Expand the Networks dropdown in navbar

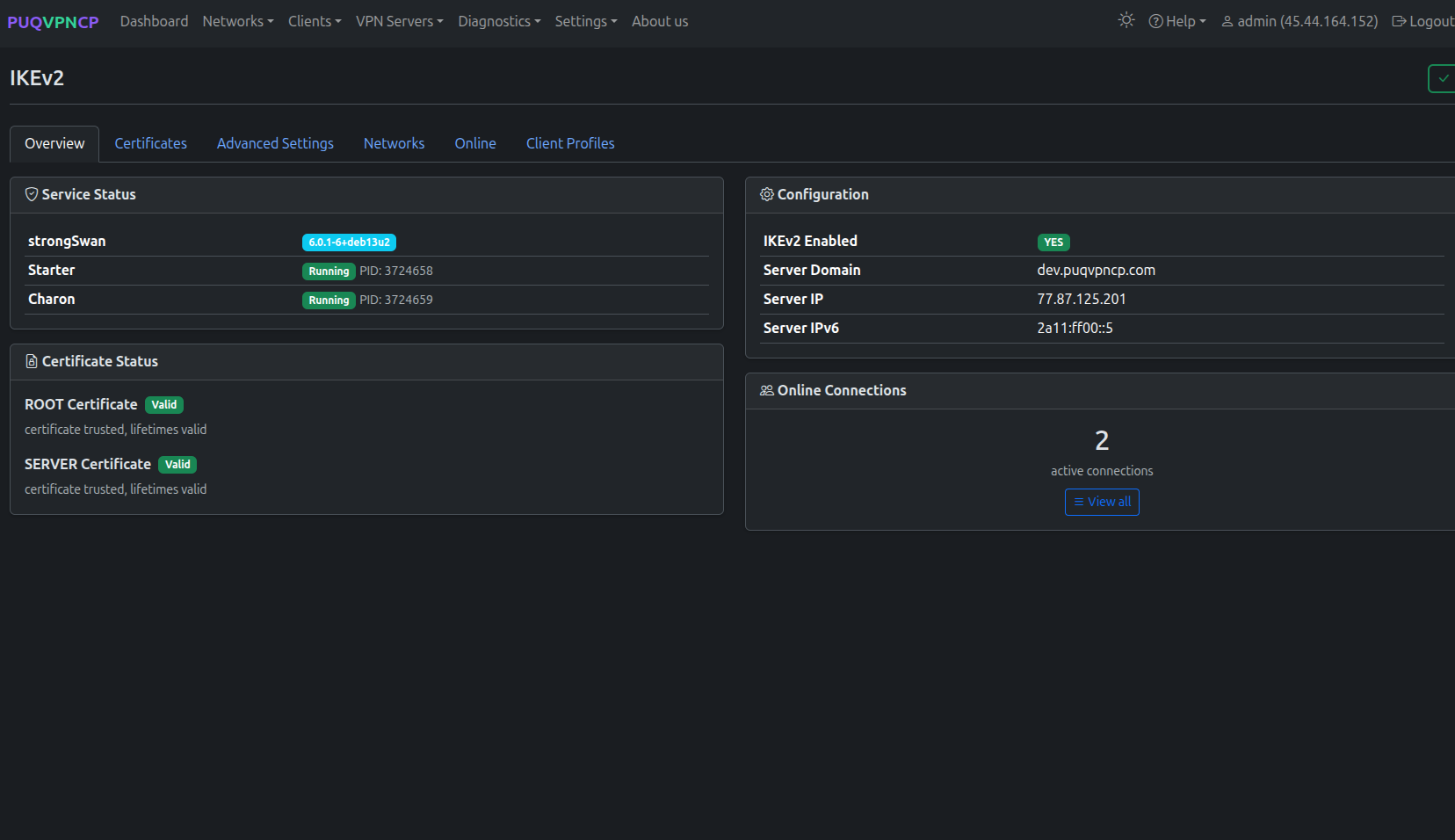click(238, 21)
